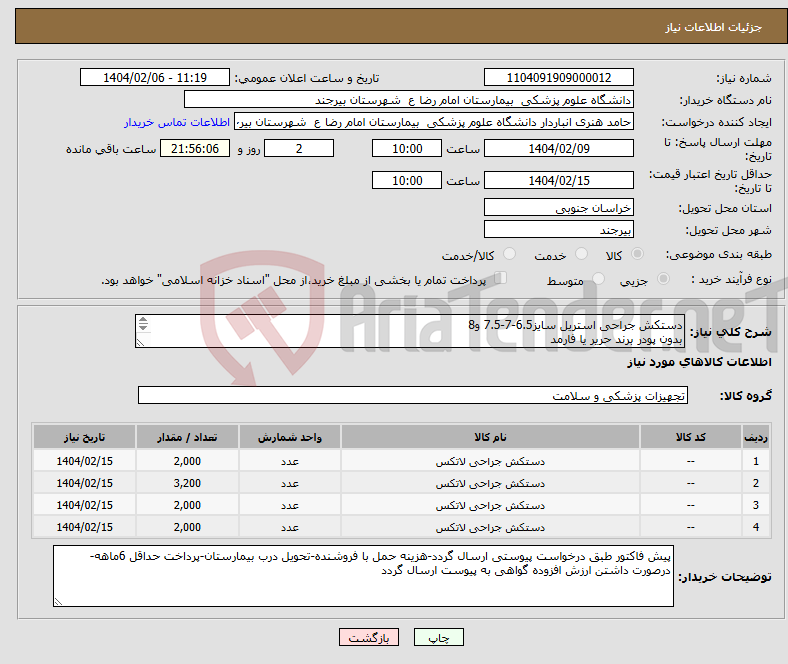
Task: Click the quantity 2,000 in row 1
Action: tap(187, 461)
